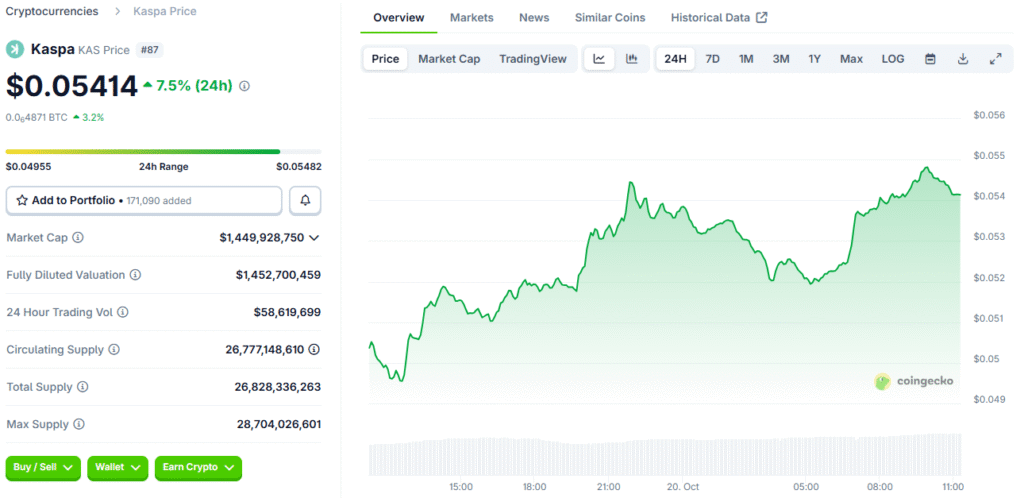Click the 24h Range progress bar
This screenshot has height=498, width=1024.
pos(163,152)
